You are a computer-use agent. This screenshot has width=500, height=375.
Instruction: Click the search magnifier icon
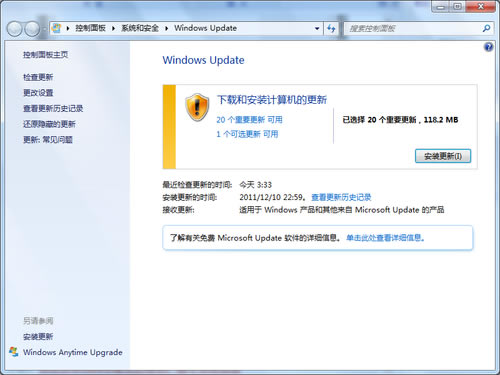coord(486,29)
